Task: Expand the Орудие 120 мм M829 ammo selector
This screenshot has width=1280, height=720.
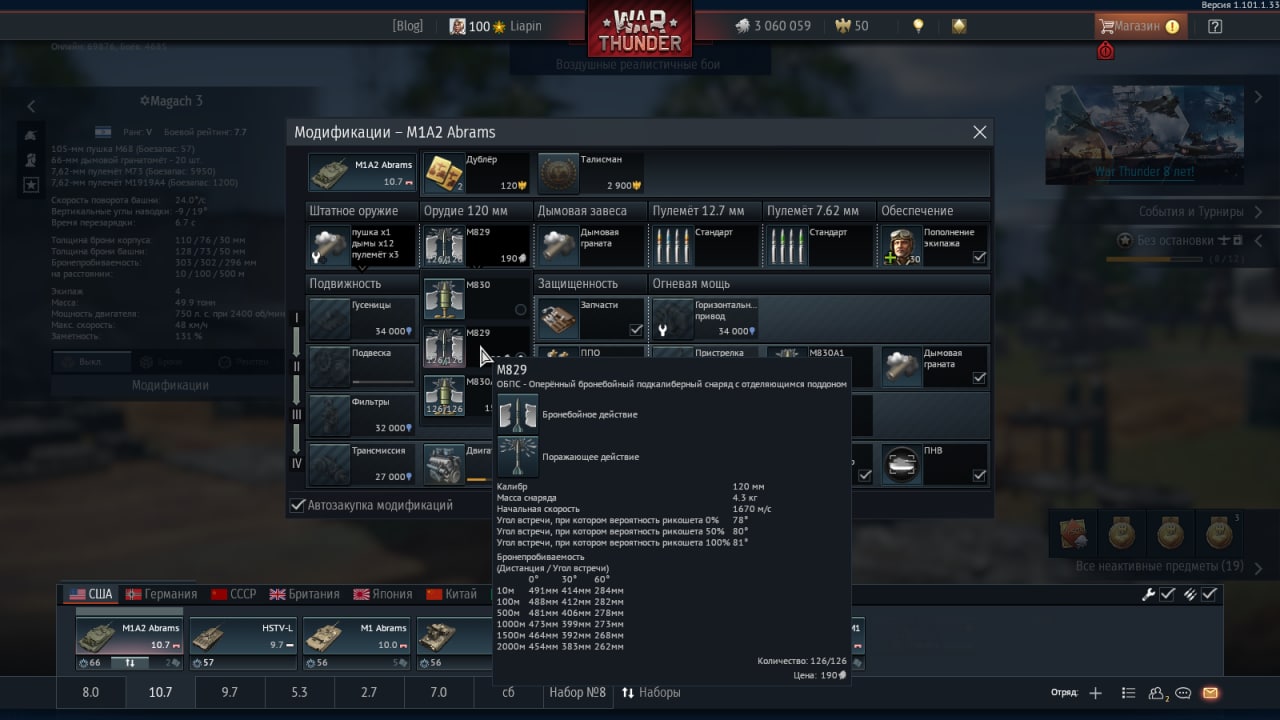Action: pyautogui.click(x=476, y=245)
